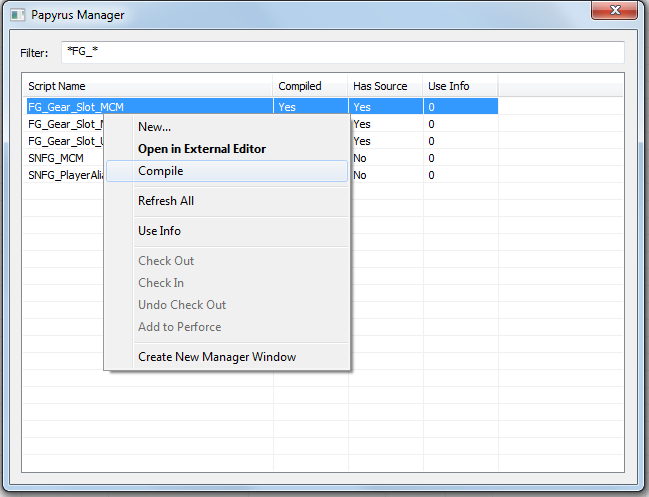
Task: Select the FG_Gear_Slot_MCM script row
Action: [x=76, y=107]
